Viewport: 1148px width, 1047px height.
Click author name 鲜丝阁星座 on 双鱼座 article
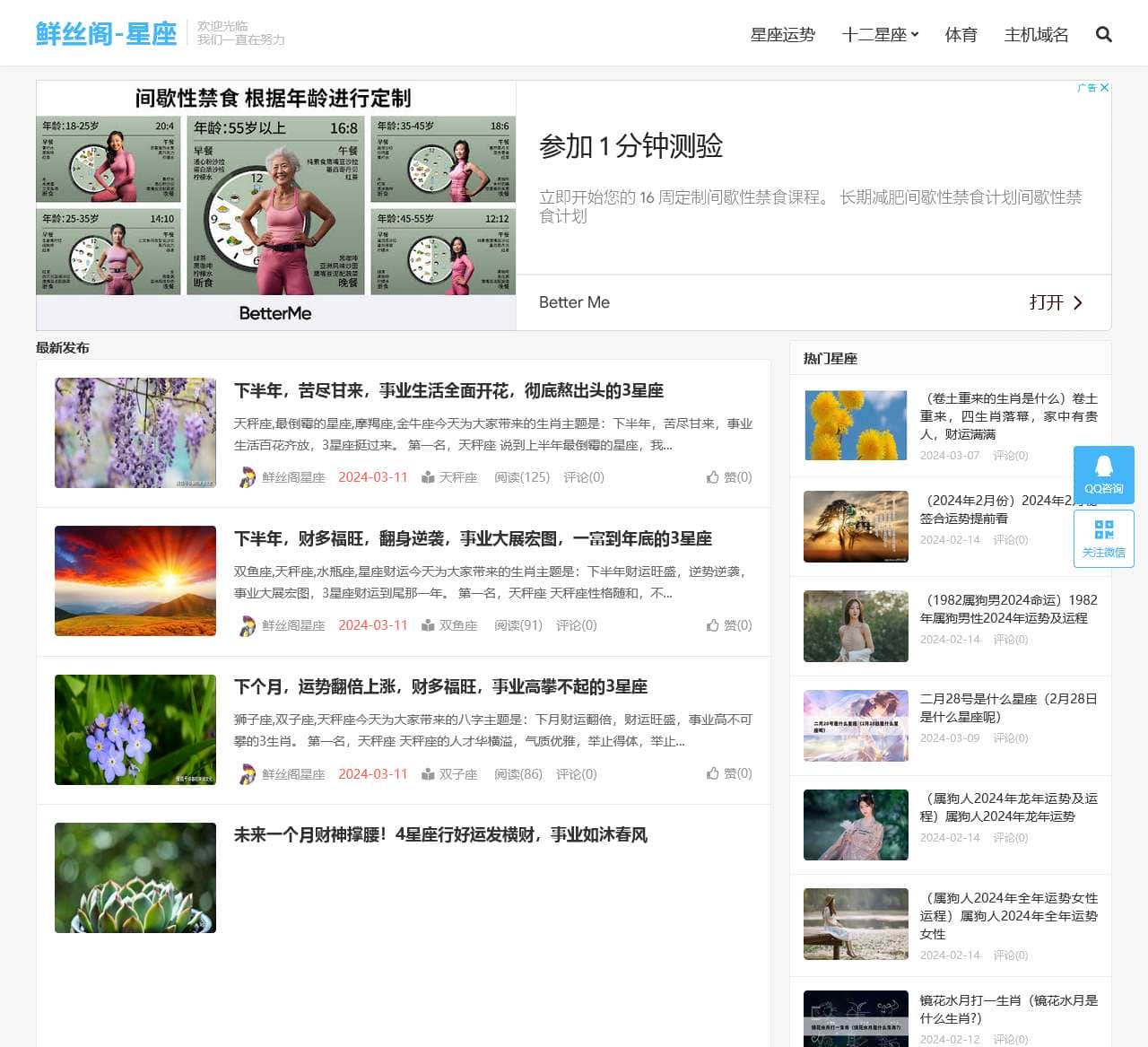(293, 625)
